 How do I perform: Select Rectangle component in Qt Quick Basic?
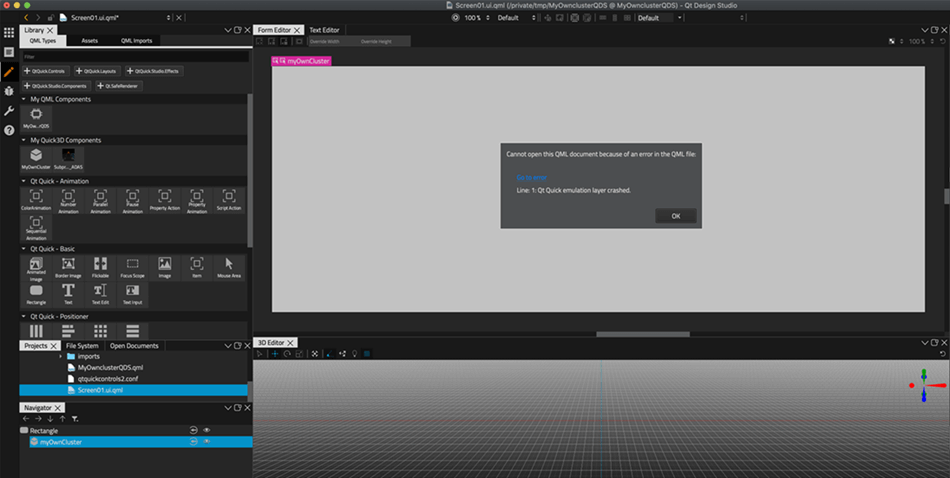(x=36, y=295)
